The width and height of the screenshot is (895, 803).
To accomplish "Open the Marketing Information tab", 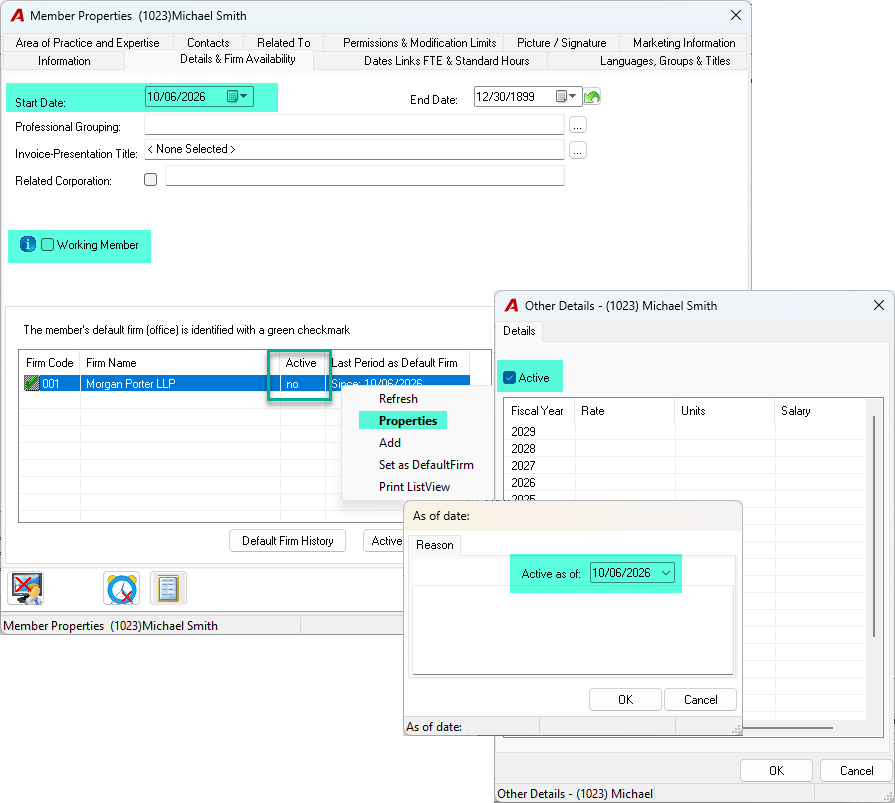I will (x=684, y=43).
